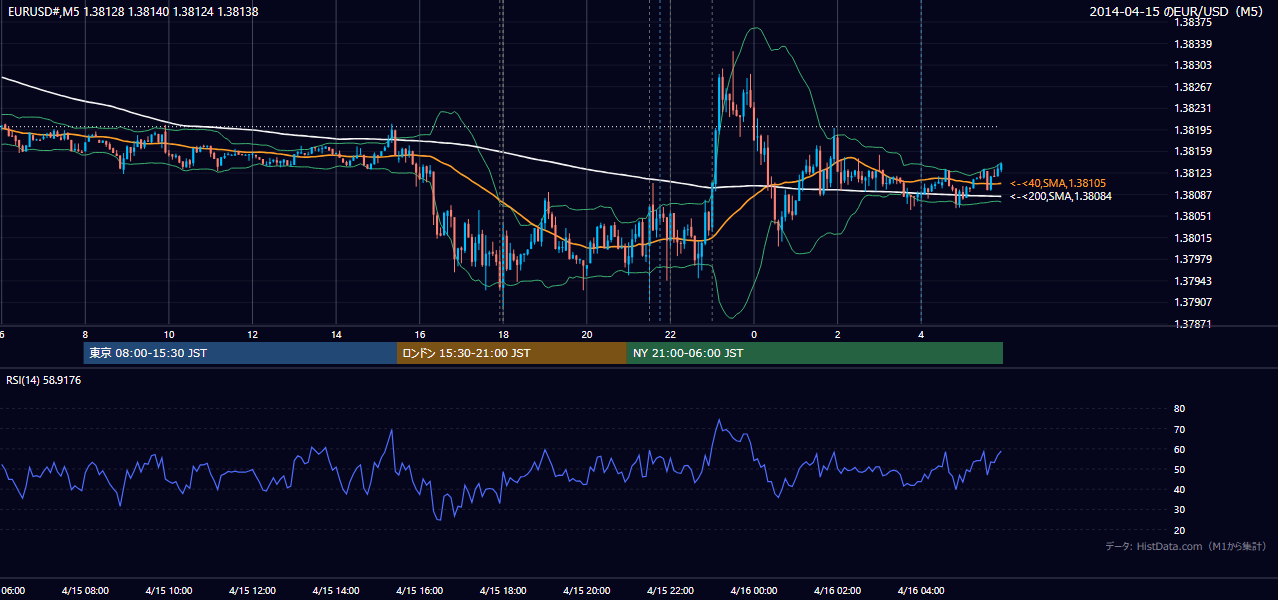Click the 4/15 22:00 time axis label
This screenshot has width=1278, height=600.
coord(670,591)
